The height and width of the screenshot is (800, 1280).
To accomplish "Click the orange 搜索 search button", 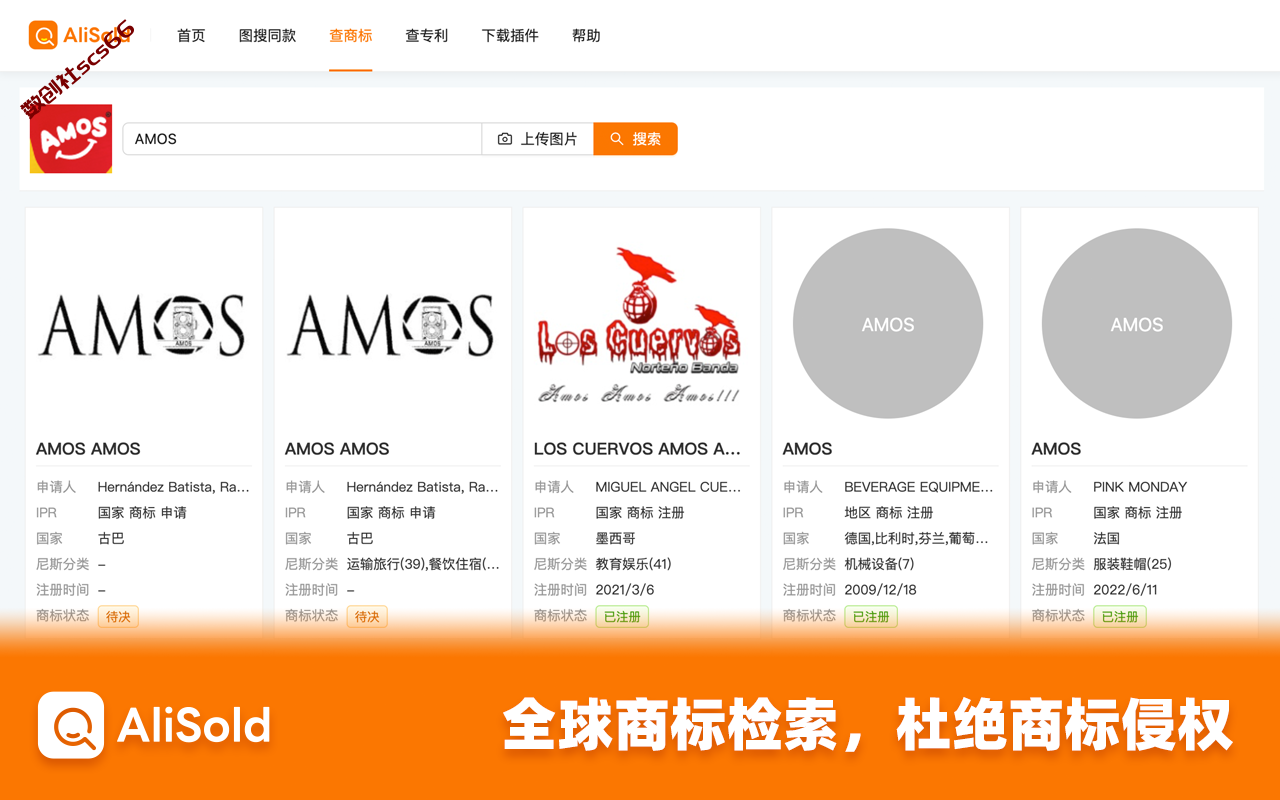I will 635,139.
